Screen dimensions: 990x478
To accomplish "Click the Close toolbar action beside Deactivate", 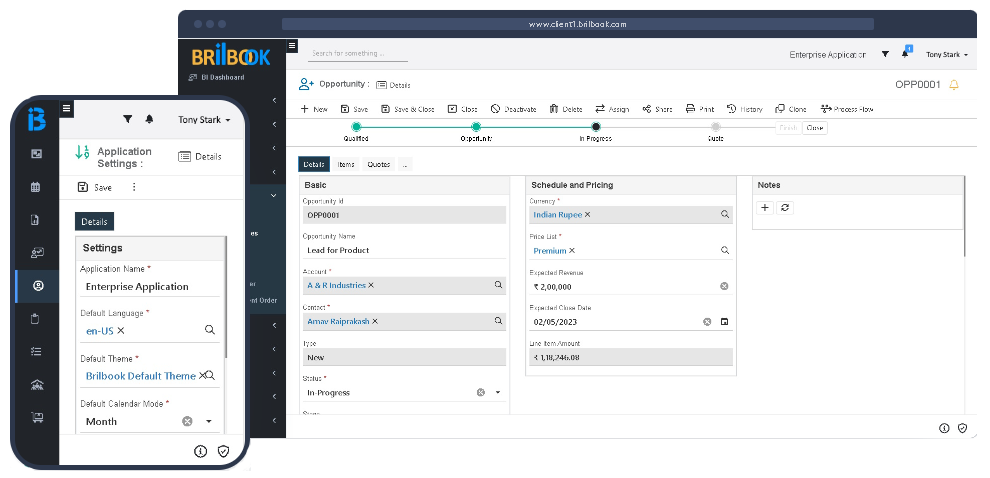I will coord(463,109).
